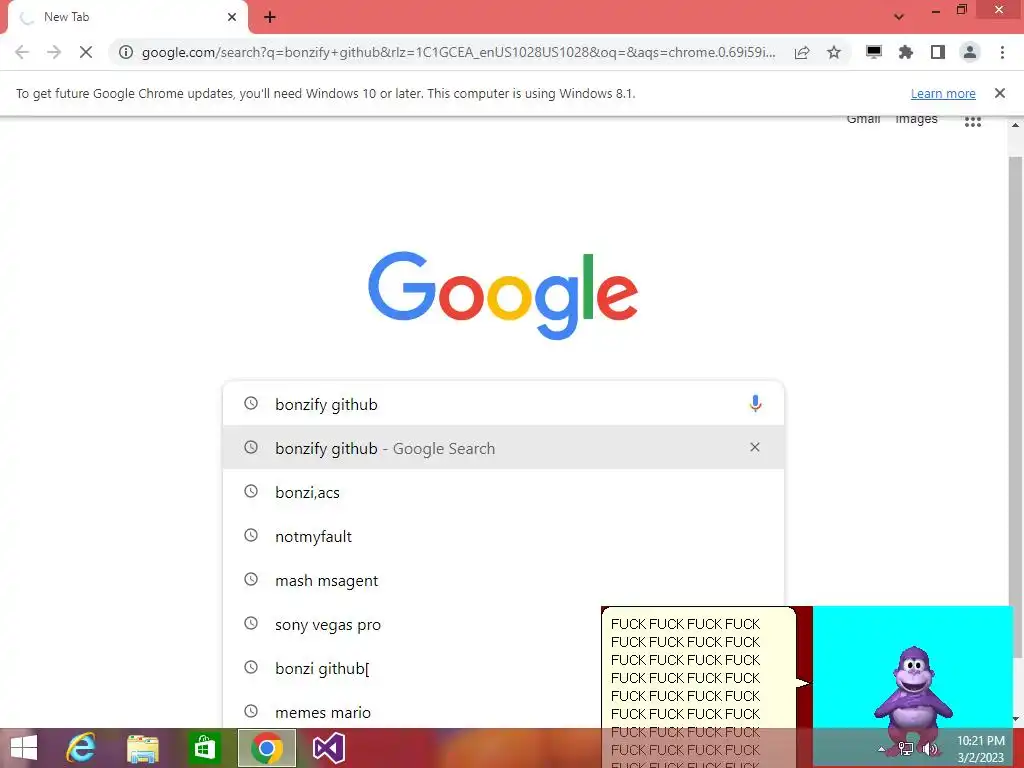Select the bonzify github - Google Search suggestion
Screen dimensions: 1024x768
(x=503, y=447)
